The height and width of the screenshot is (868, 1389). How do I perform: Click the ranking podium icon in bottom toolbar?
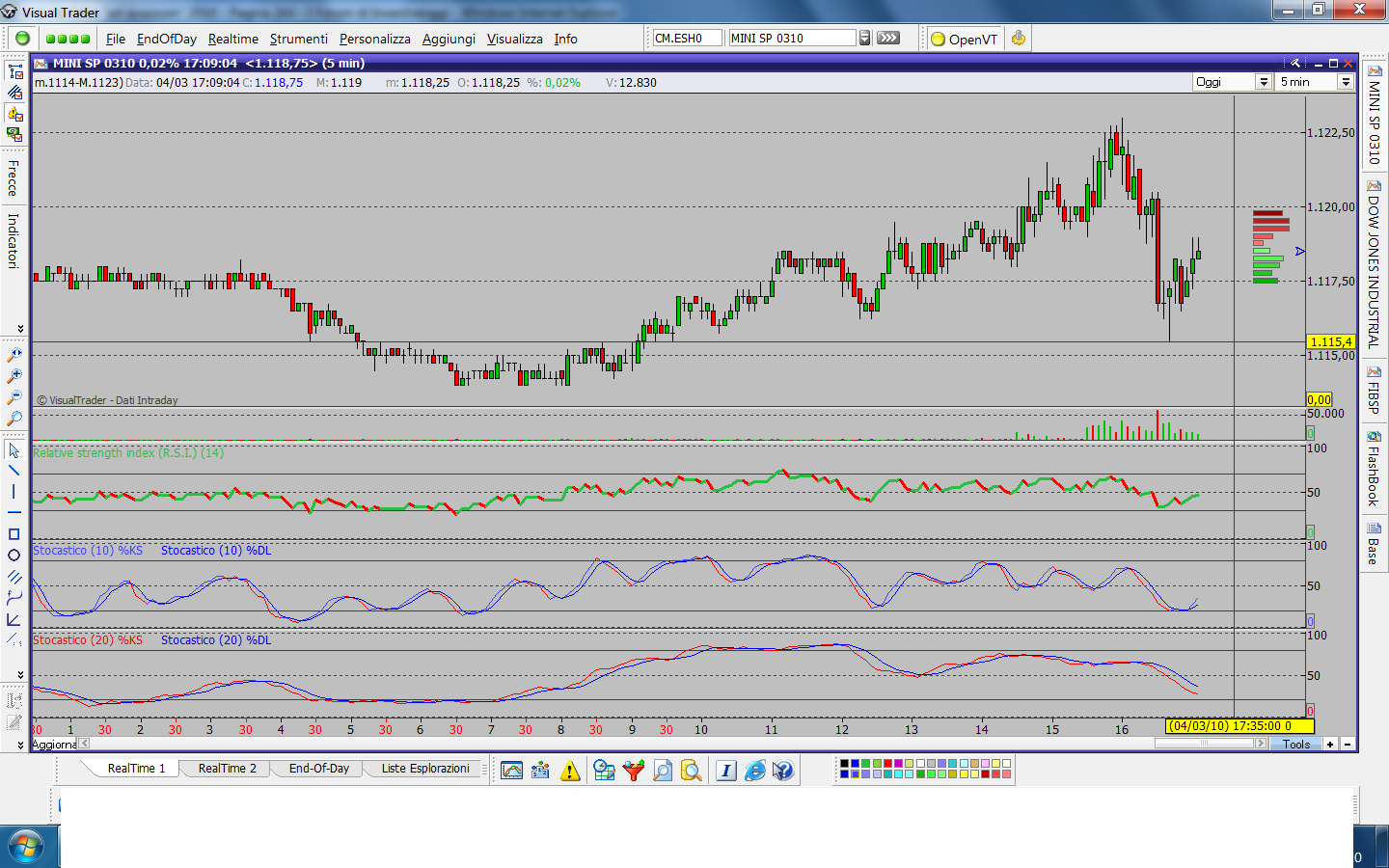pyautogui.click(x=540, y=770)
